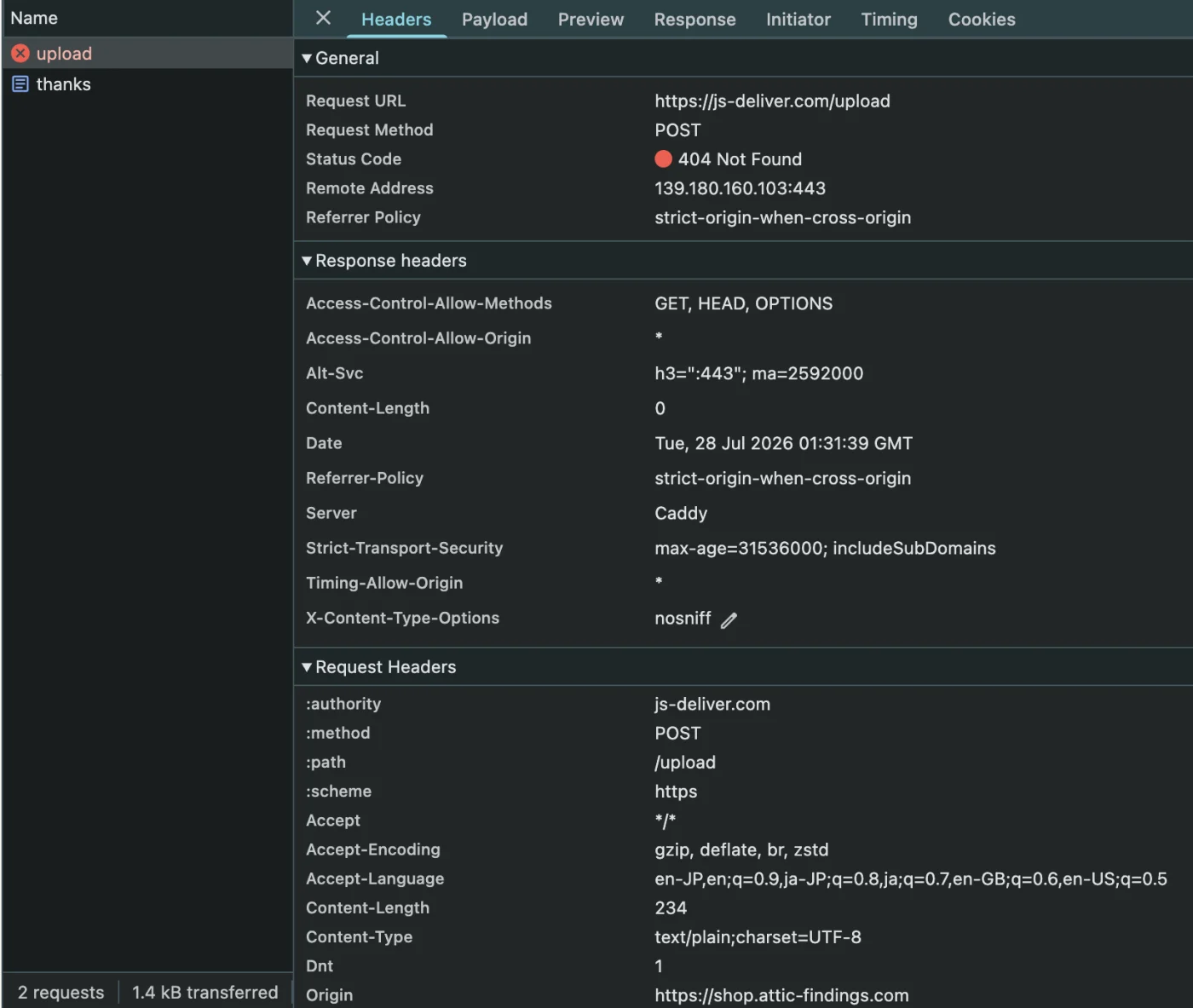Open the Response tab
This screenshot has height=1008, width=1193.
tap(694, 20)
